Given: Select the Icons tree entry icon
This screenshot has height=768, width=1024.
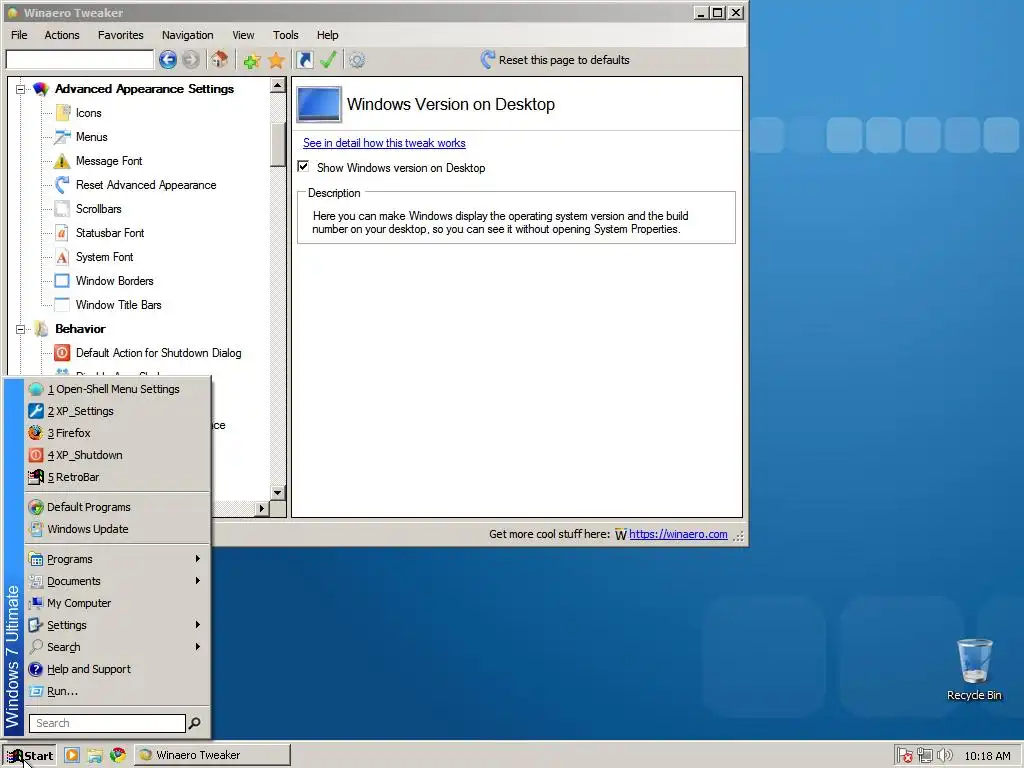Looking at the screenshot, I should 63,113.
